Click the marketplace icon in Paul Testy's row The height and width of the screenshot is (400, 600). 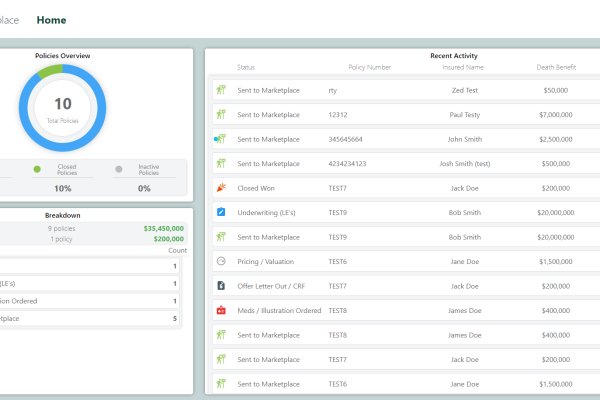[221, 114]
